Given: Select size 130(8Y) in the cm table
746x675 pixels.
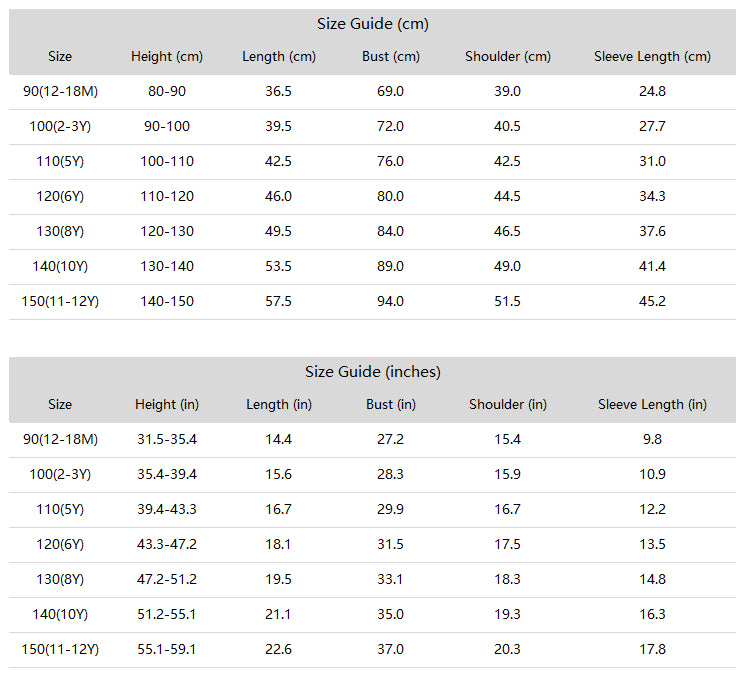Looking at the screenshot, I should [x=60, y=231].
